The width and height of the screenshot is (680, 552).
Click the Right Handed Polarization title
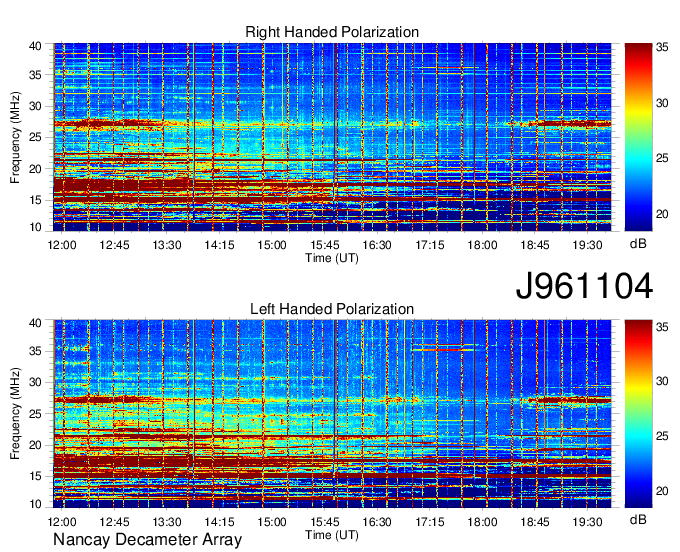(332, 32)
